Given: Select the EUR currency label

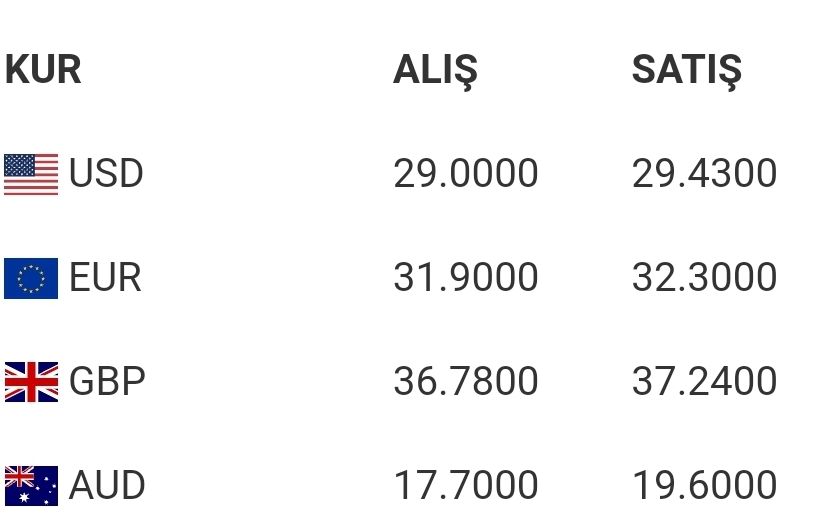Looking at the screenshot, I should coord(105,278).
